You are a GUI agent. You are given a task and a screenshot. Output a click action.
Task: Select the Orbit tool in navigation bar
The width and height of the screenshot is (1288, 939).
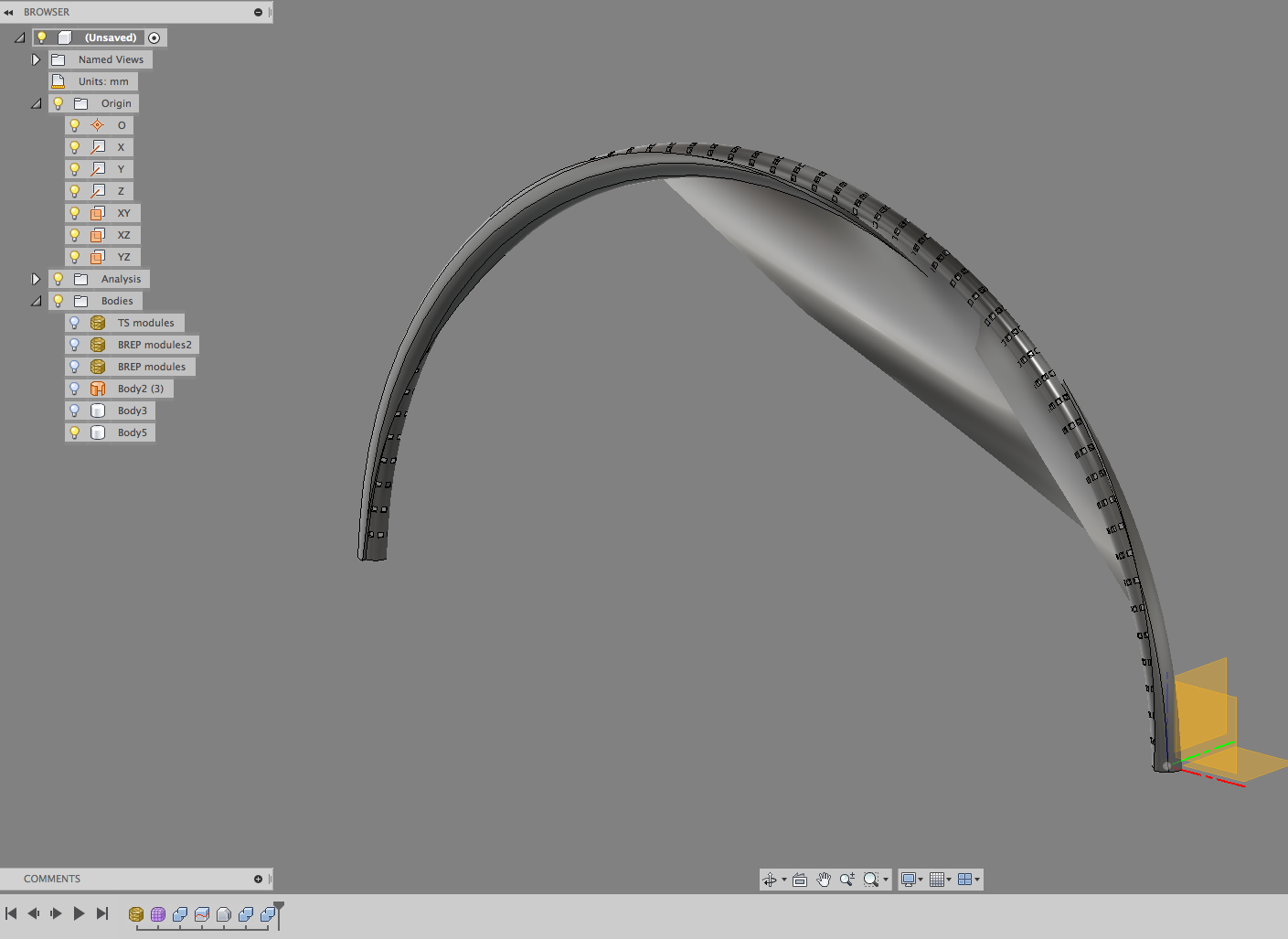pos(771,879)
